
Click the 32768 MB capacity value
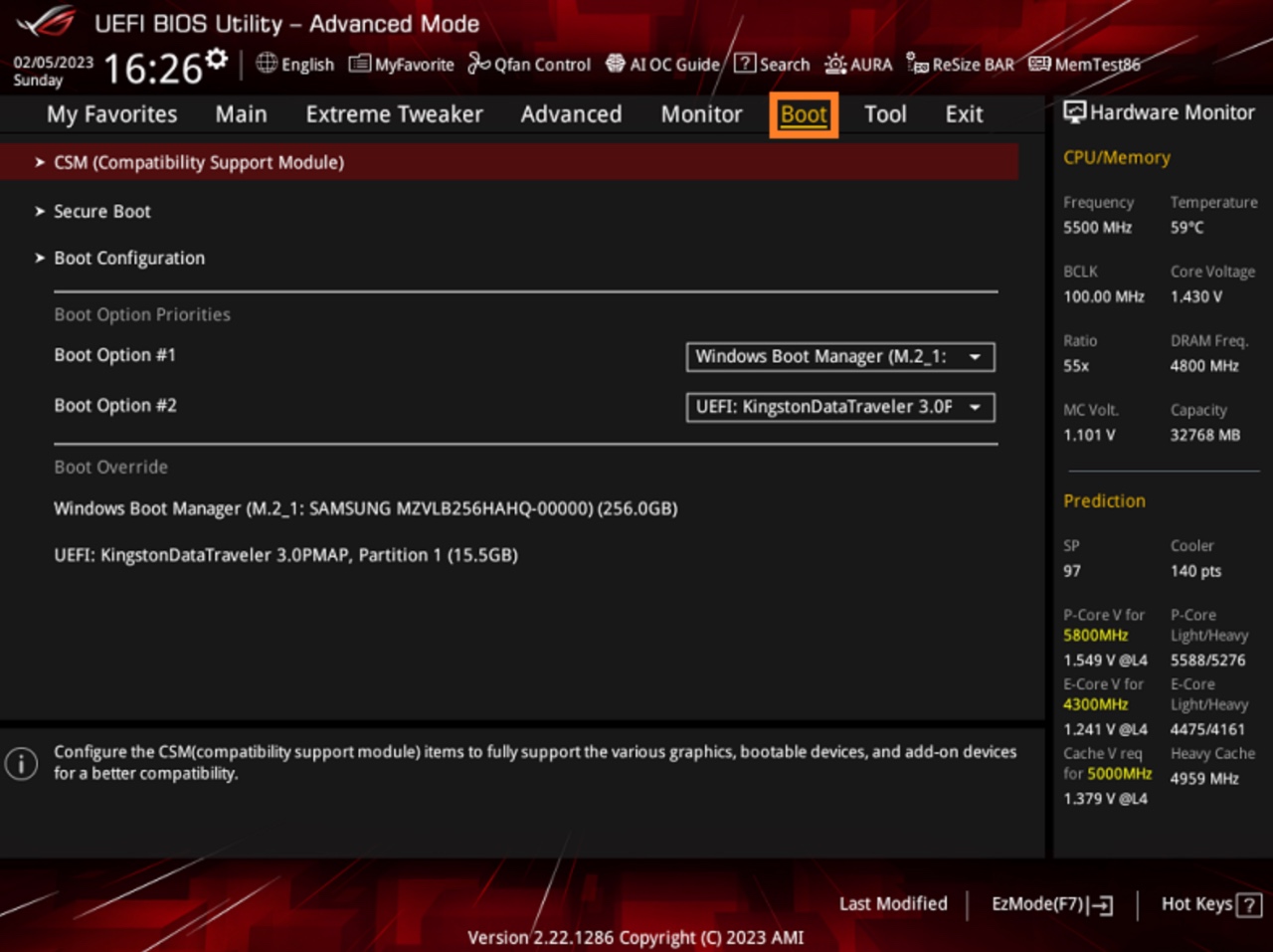point(1205,435)
